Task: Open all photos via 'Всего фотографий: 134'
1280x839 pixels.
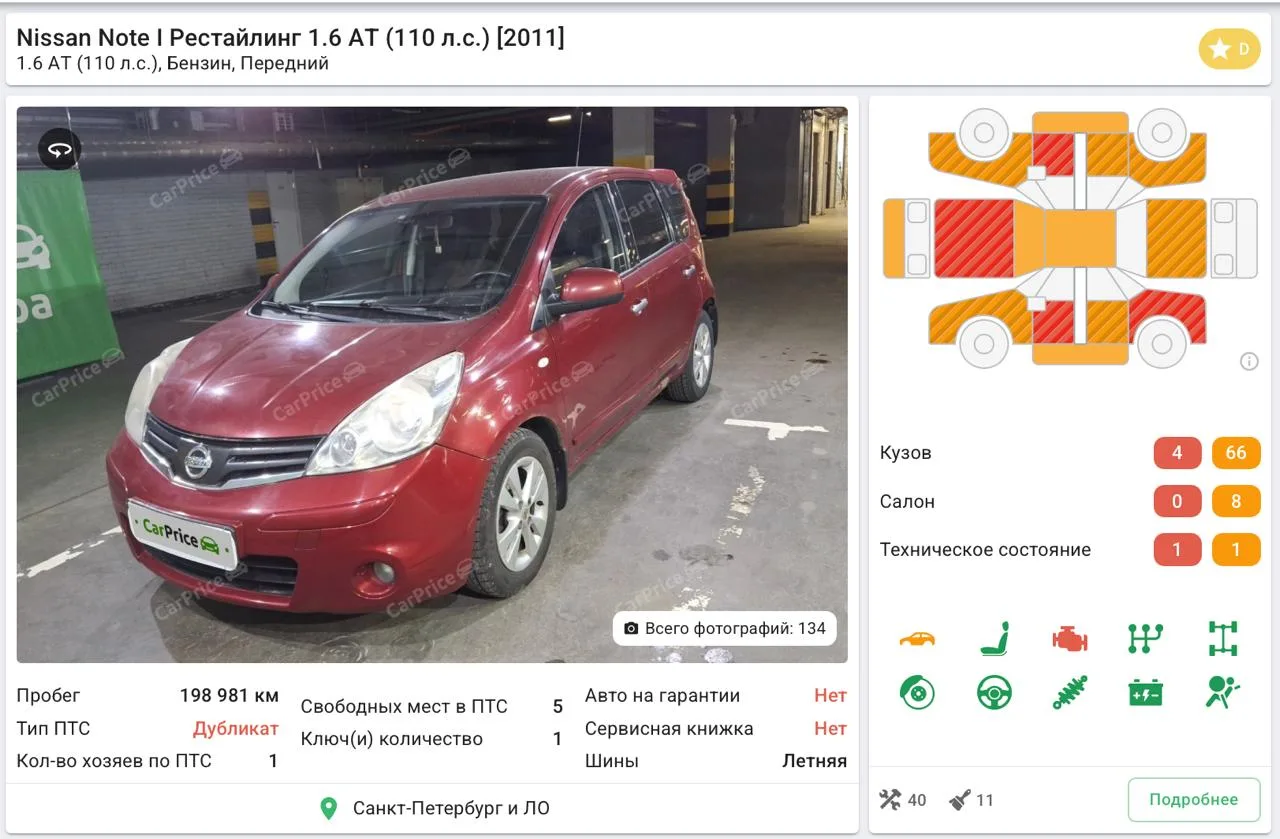Action: (725, 628)
